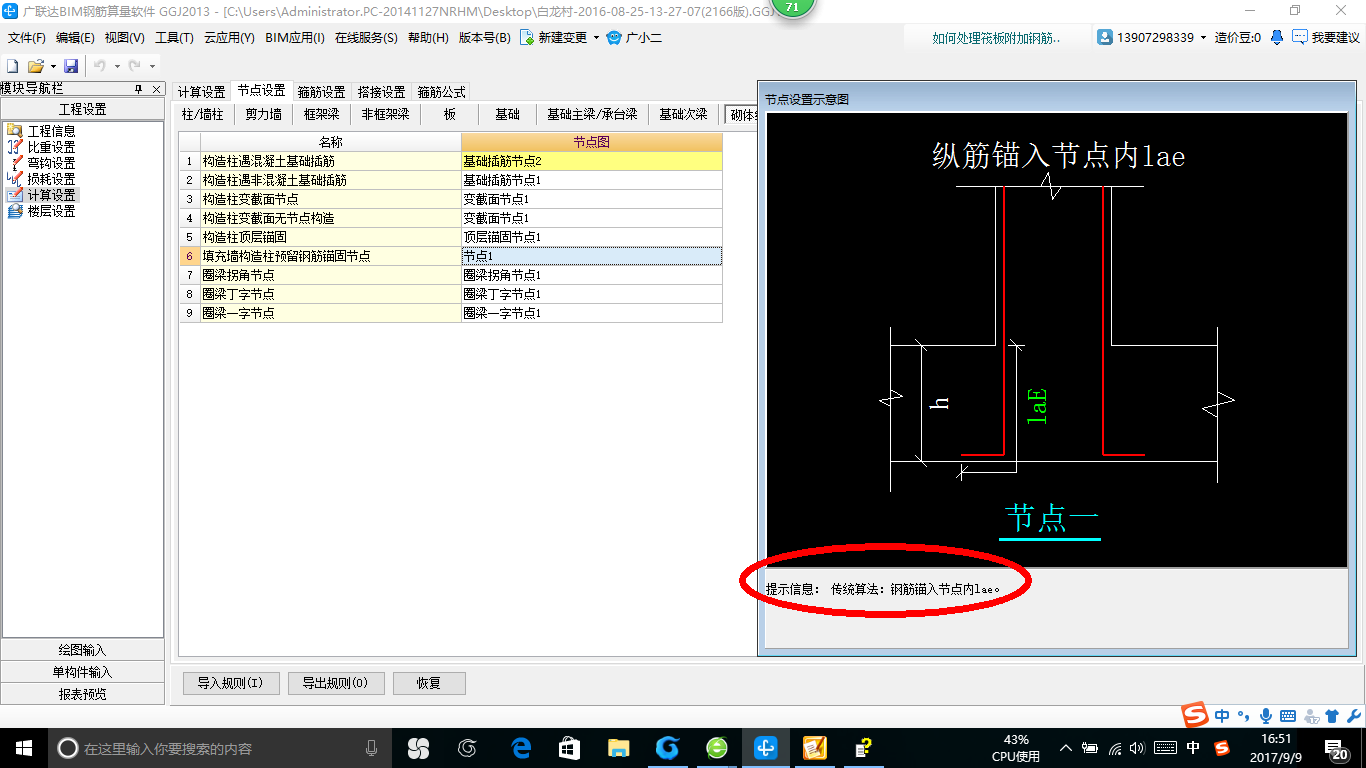Select 损耗设置 in navigation tree

click(x=51, y=179)
